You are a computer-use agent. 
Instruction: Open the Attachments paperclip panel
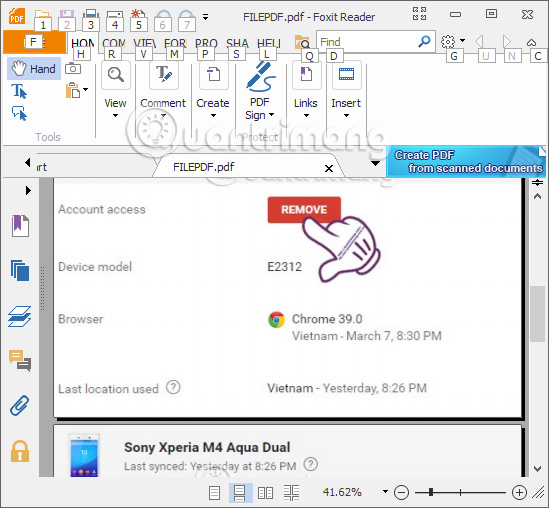coord(20,405)
